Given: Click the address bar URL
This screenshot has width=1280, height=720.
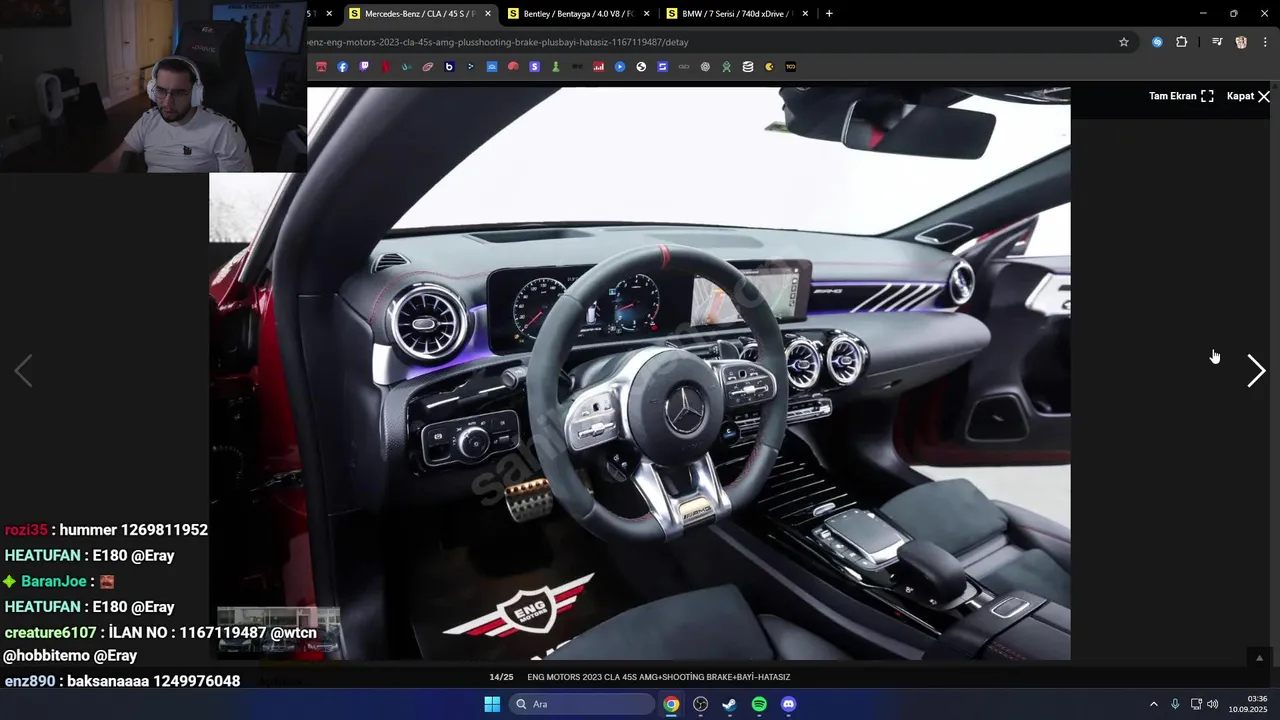Looking at the screenshot, I should 498,42.
